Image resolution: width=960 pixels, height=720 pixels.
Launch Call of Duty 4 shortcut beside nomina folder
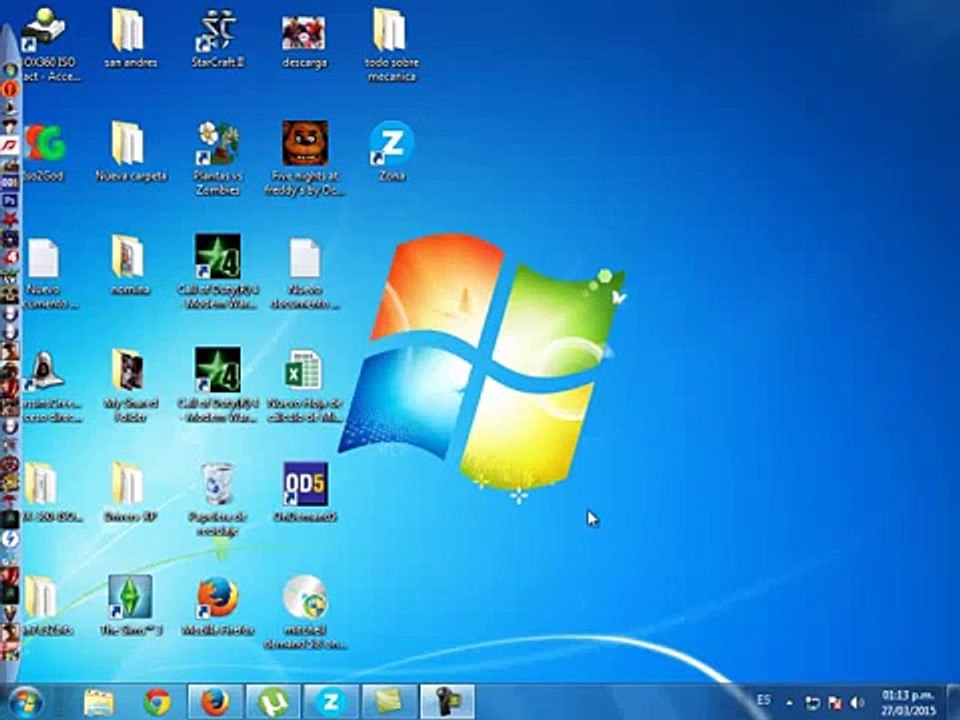(x=218, y=271)
